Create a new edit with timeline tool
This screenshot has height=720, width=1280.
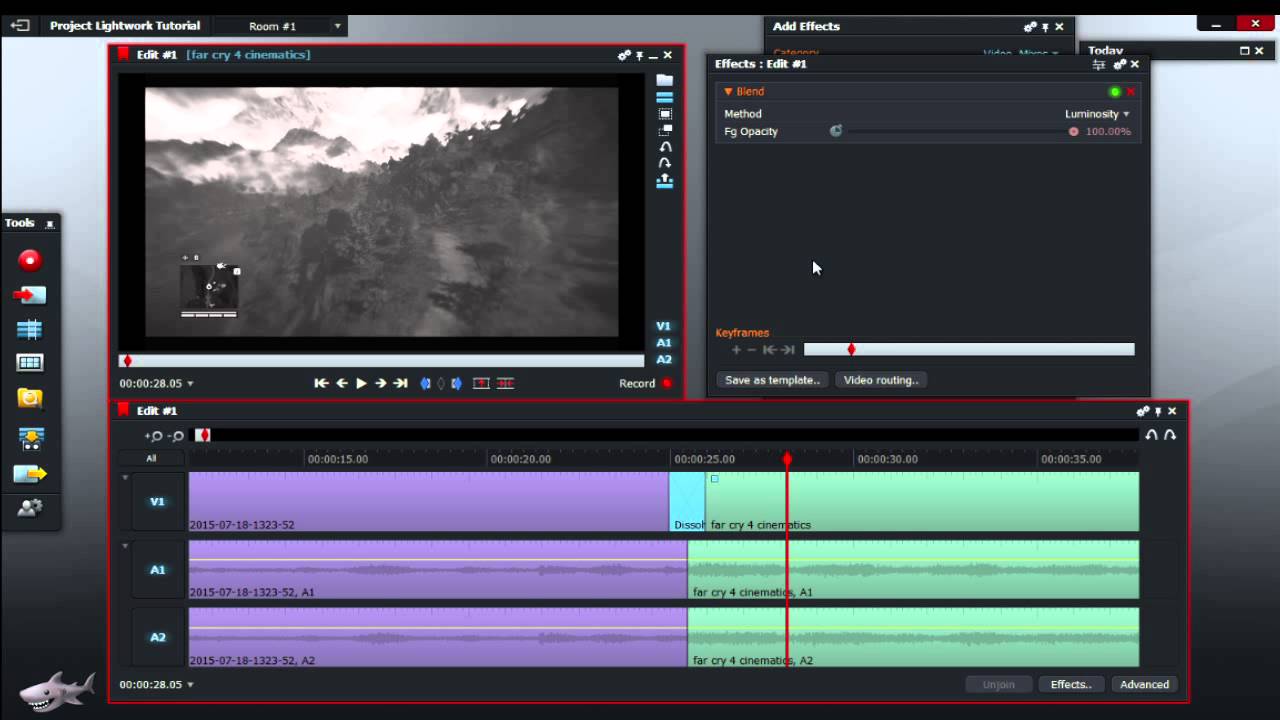(30, 329)
